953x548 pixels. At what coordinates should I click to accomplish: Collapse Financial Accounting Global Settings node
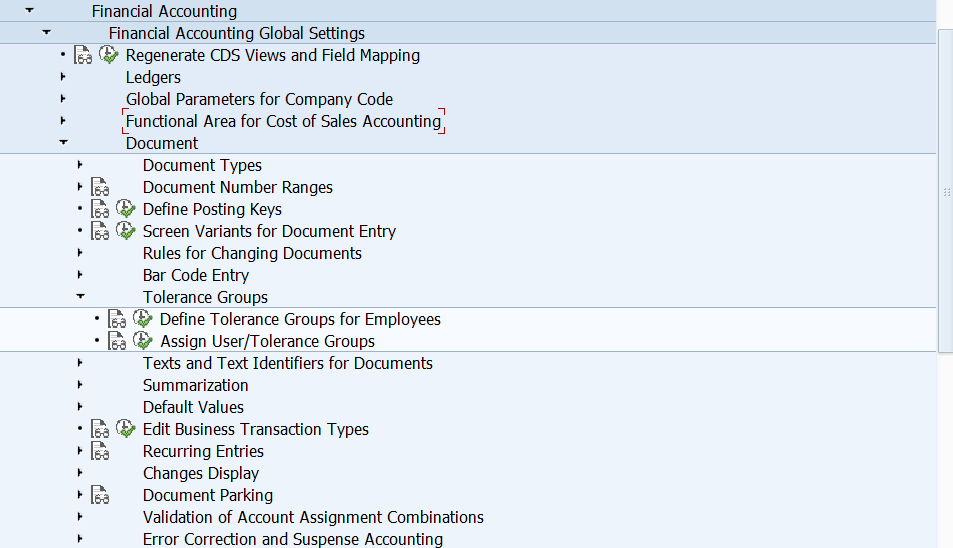point(46,32)
